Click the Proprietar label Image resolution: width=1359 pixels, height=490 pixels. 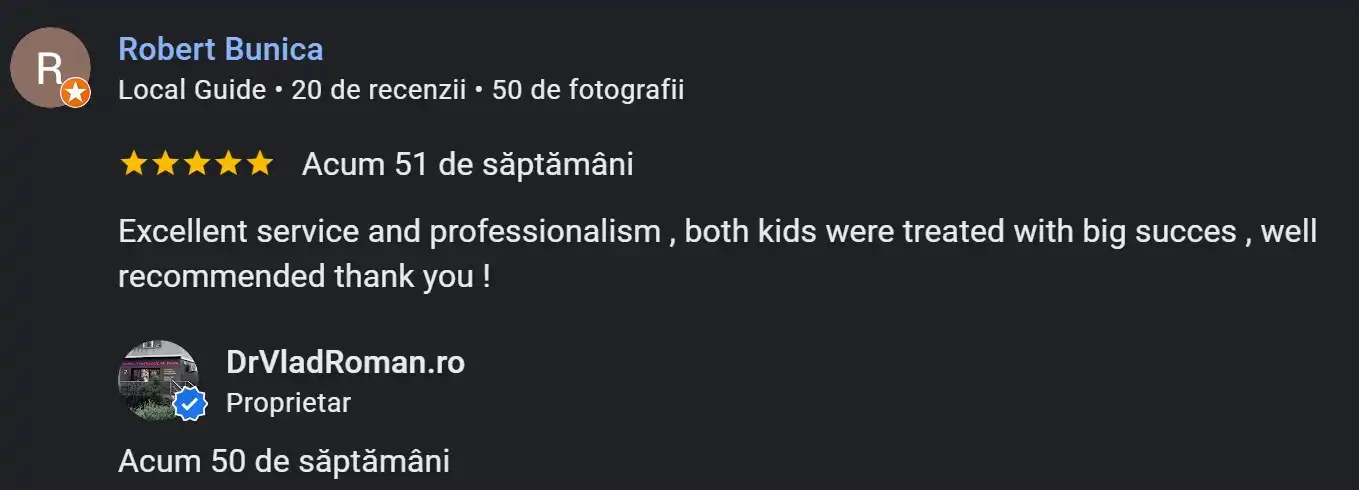click(288, 402)
